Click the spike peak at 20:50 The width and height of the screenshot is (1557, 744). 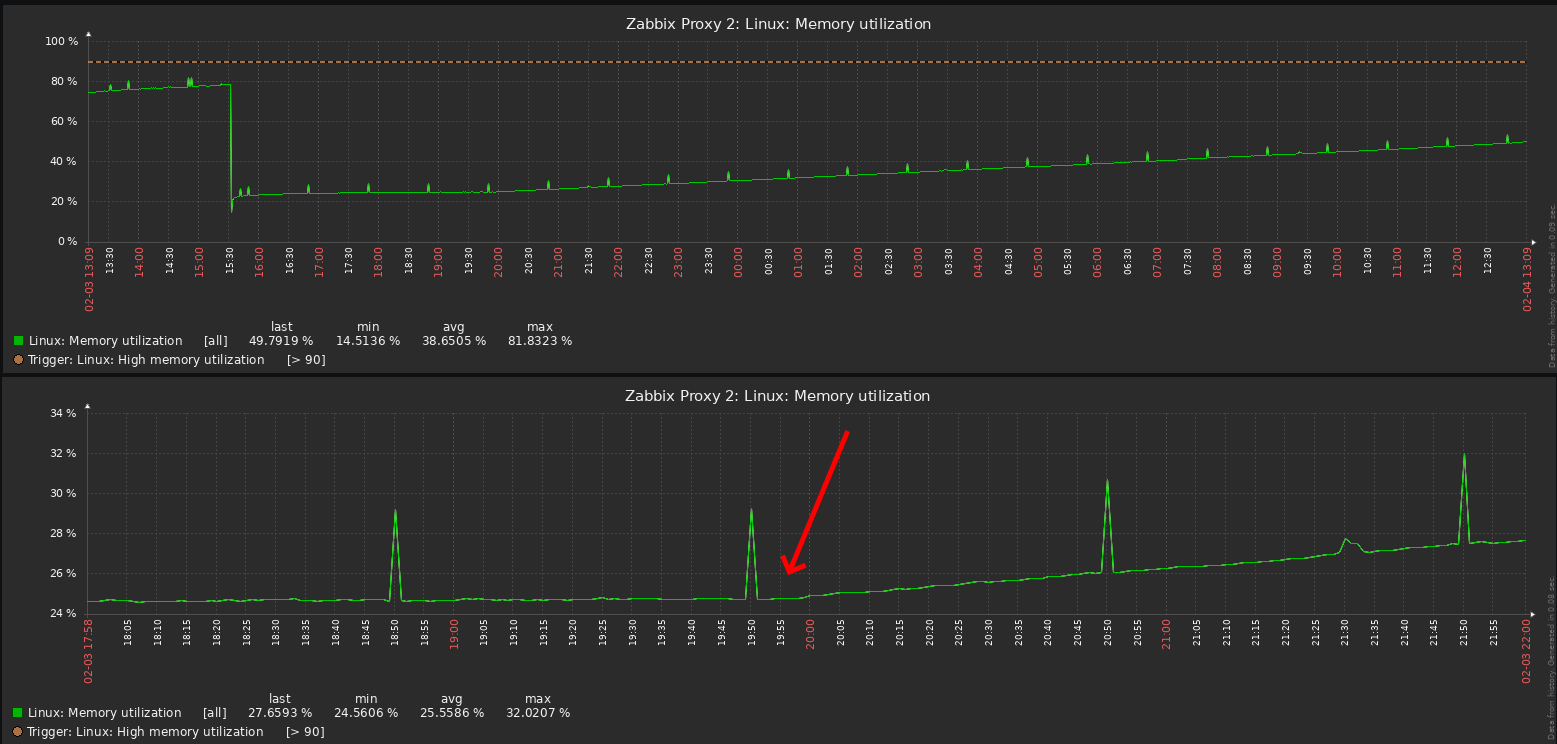(1107, 481)
